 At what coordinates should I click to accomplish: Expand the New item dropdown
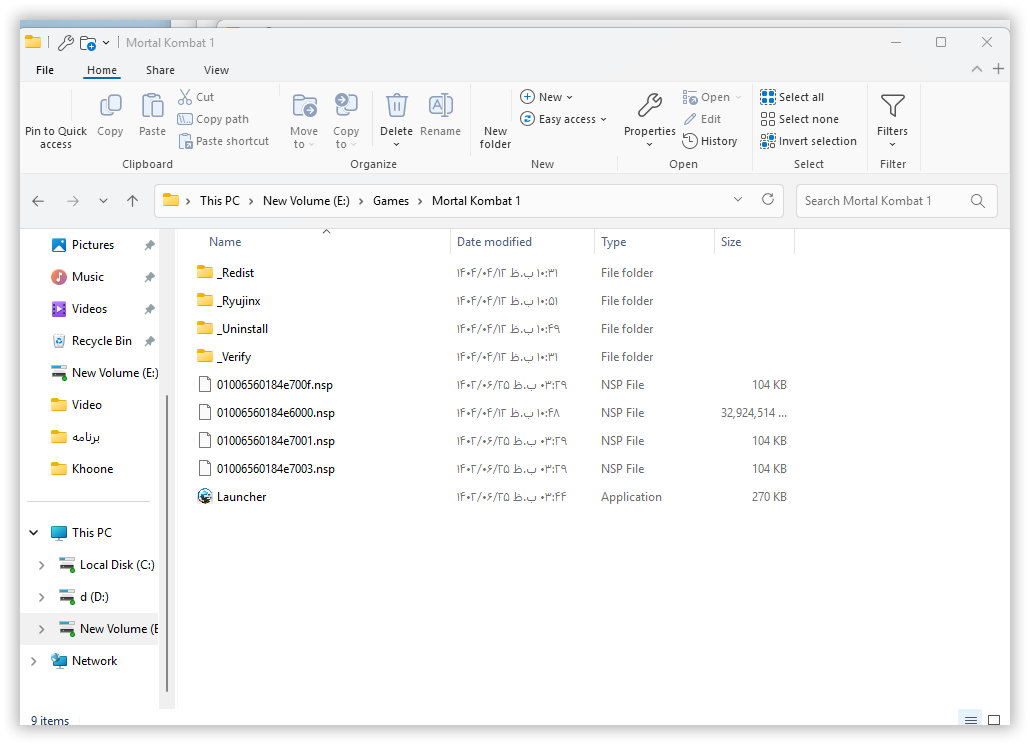pyautogui.click(x=570, y=97)
